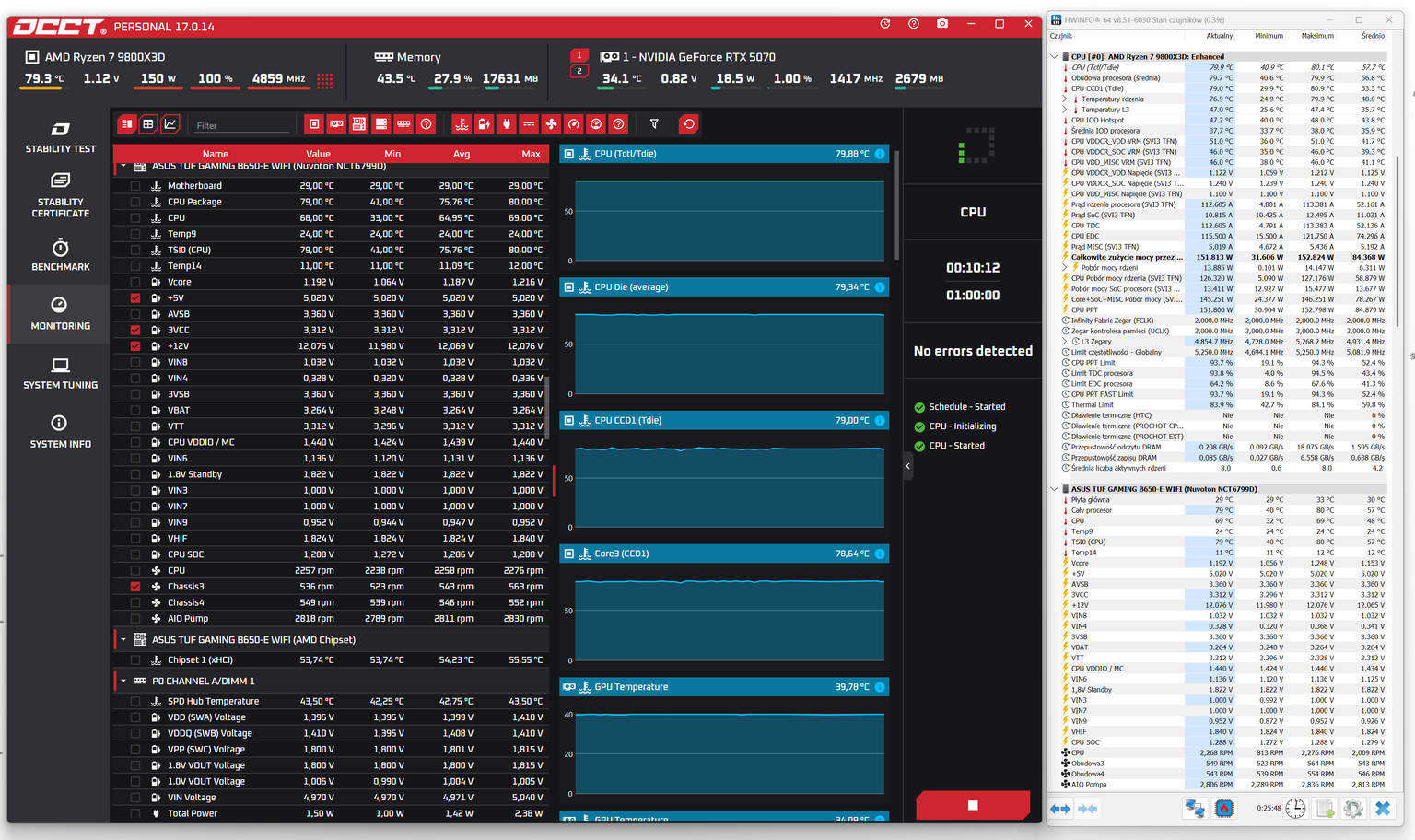Click HWiNFO clock reset timer icon

point(1296,809)
